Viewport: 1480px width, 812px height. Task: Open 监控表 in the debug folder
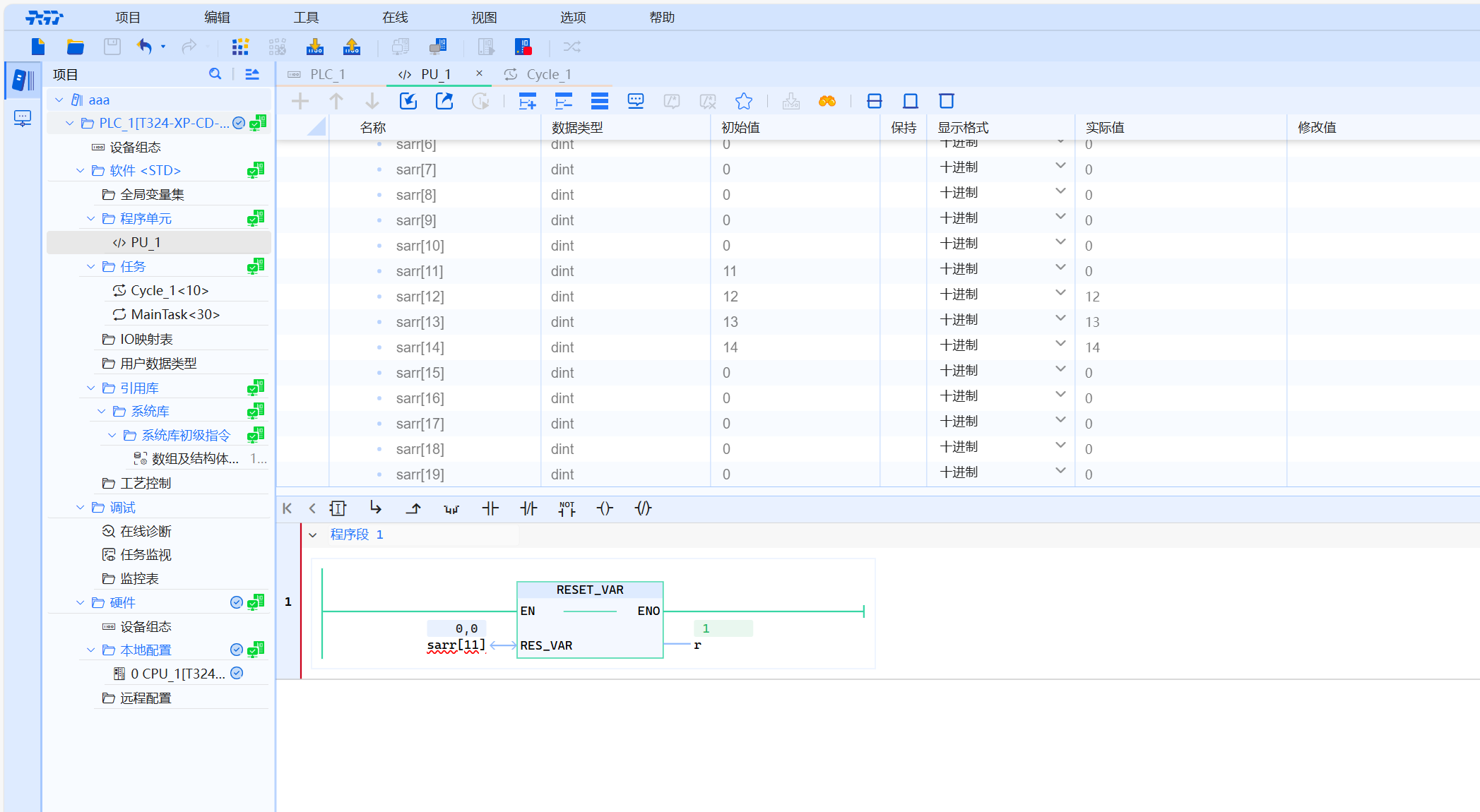click(x=139, y=578)
